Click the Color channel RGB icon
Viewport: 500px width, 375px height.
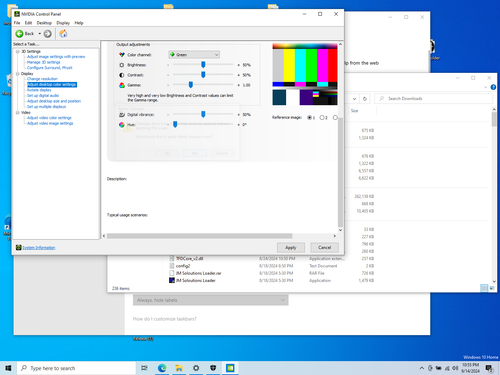click(x=122, y=55)
